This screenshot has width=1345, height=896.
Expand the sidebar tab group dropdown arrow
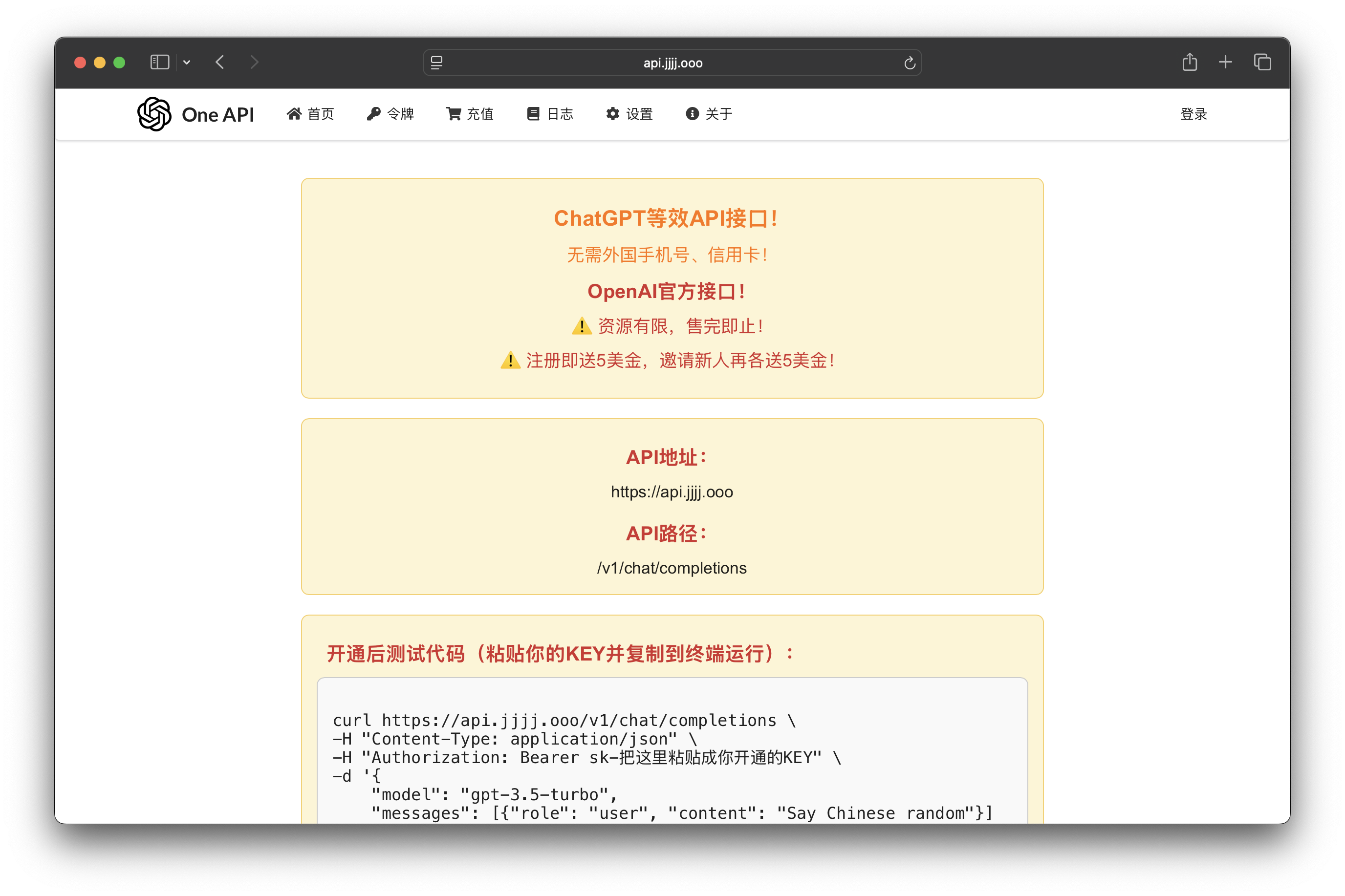click(x=187, y=62)
